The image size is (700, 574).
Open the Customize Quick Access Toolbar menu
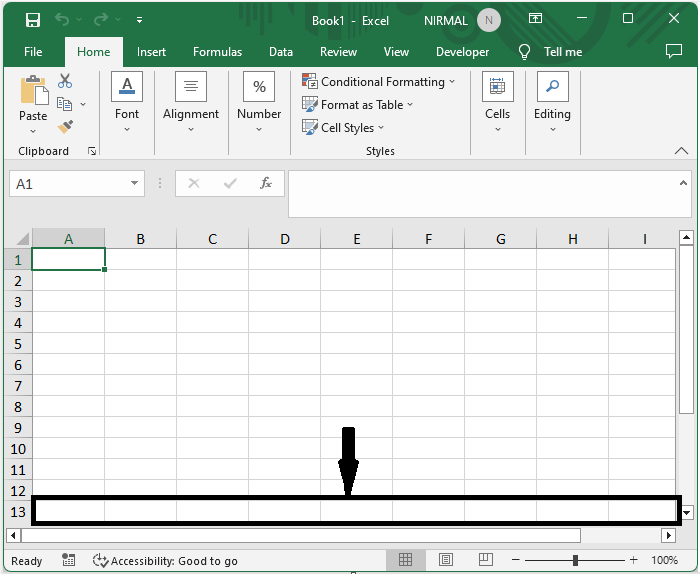click(139, 20)
